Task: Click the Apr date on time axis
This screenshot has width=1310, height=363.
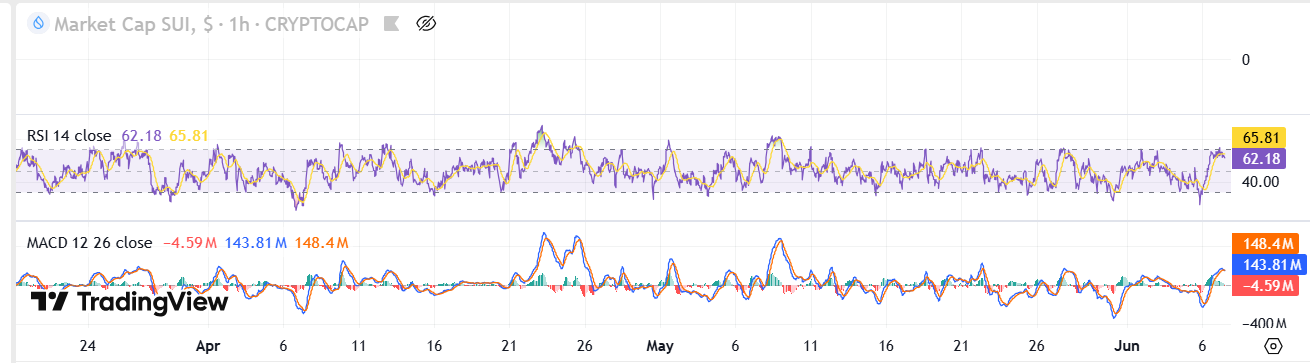Action: tap(207, 346)
